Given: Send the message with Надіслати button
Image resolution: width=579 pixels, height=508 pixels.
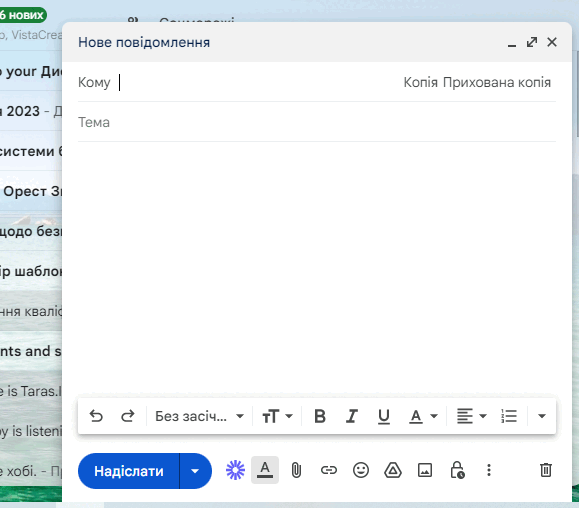Looking at the screenshot, I should pyautogui.click(x=129, y=471).
